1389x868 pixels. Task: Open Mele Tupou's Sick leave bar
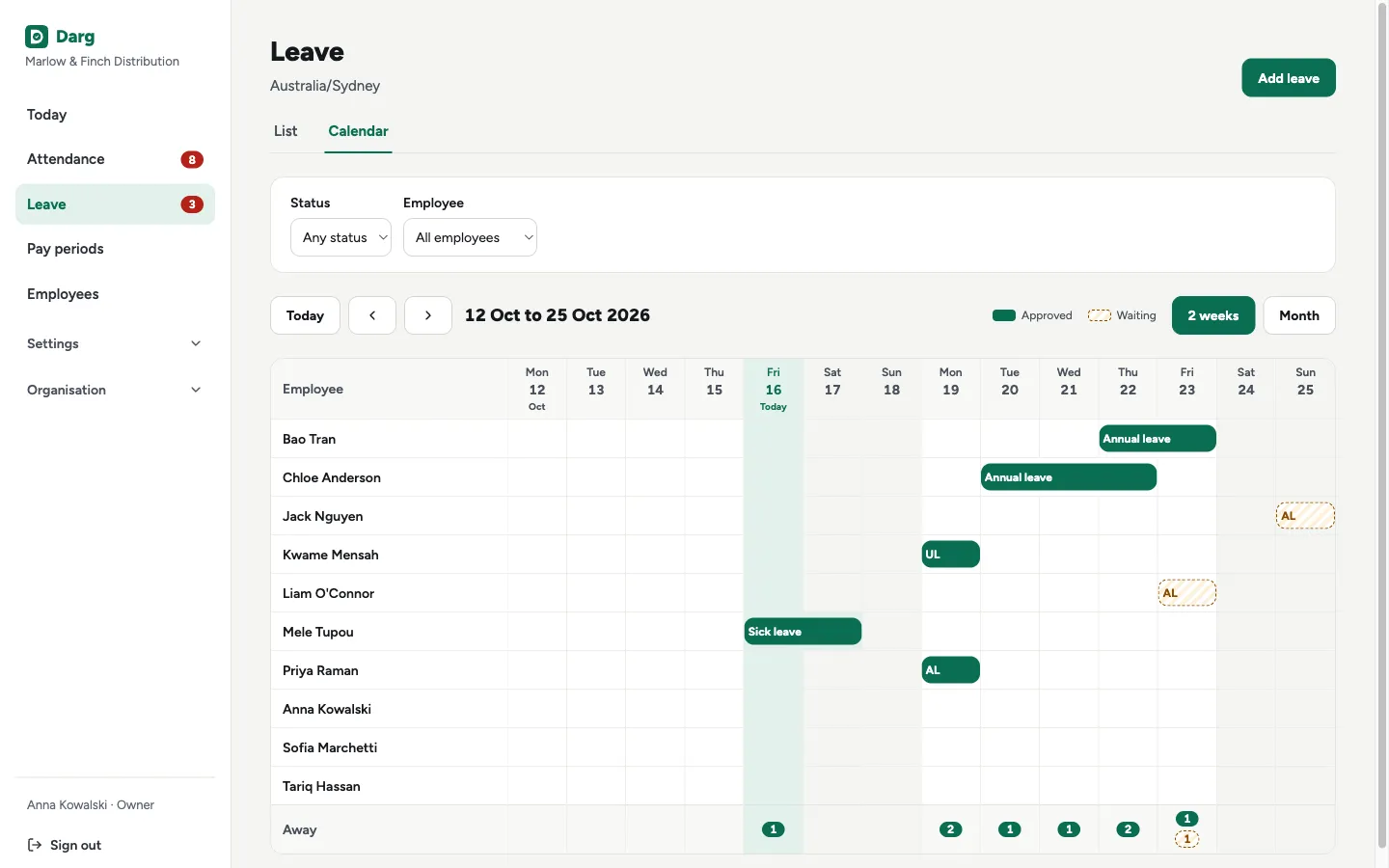pos(803,632)
